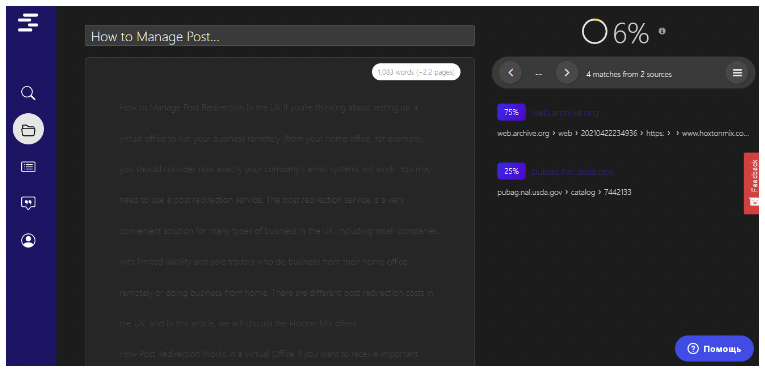Image resolution: width=765 pixels, height=374 pixels.
Task: Open the web.archive.org source link
Action: pos(564,113)
